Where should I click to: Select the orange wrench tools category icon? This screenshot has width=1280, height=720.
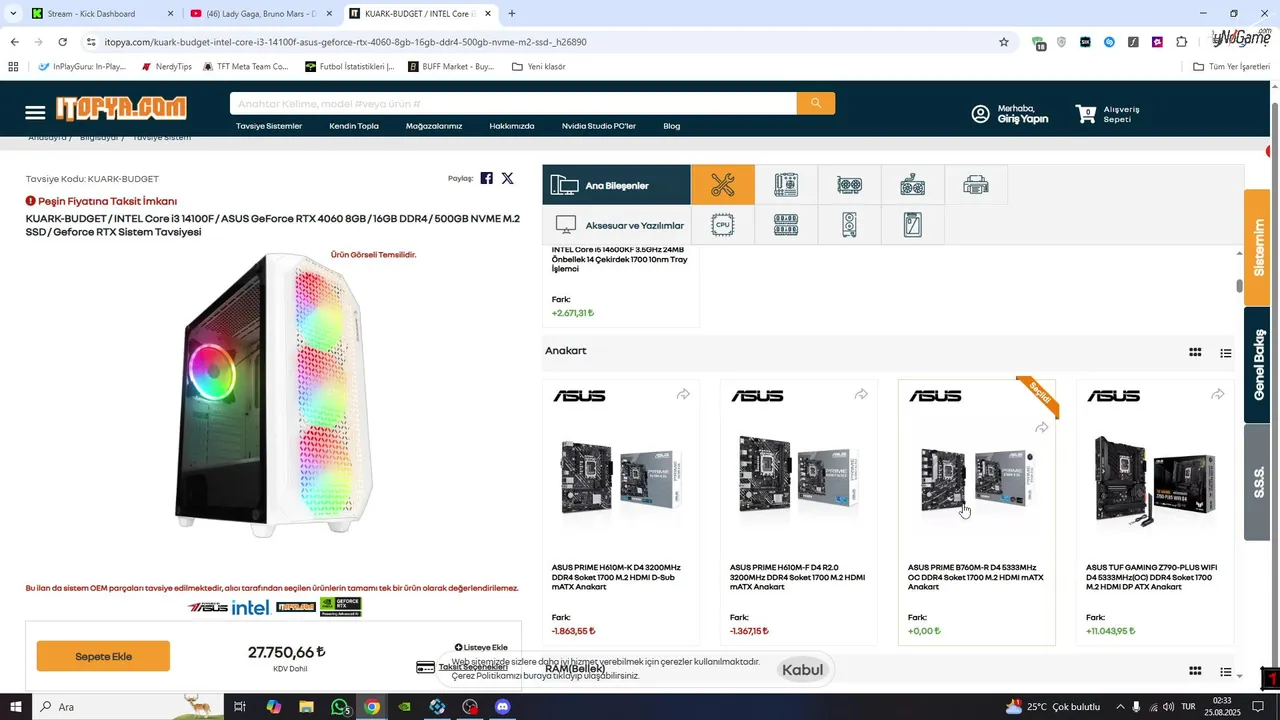(723, 185)
